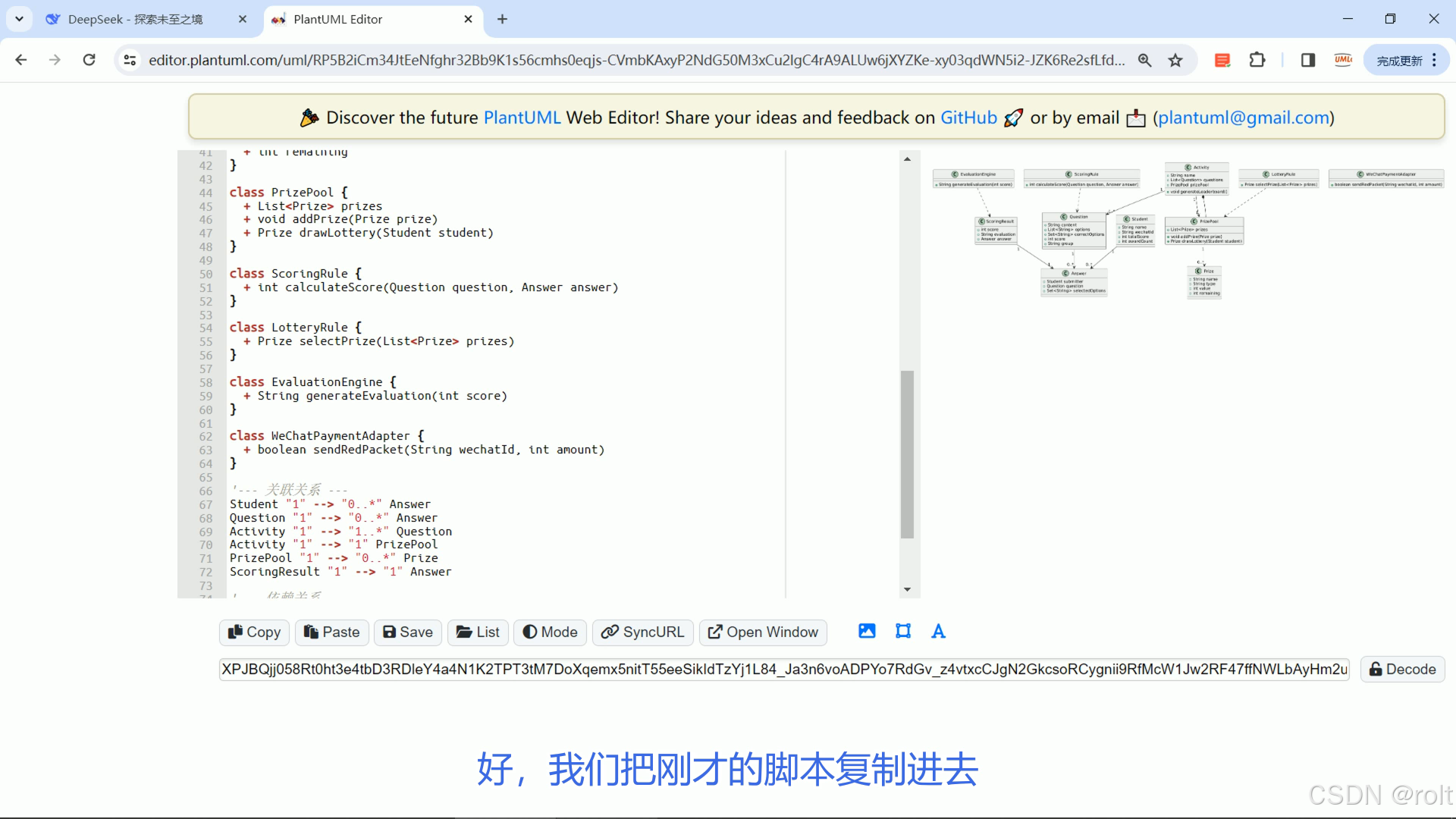Open the browser side panel icon
Image resolution: width=1456 pixels, height=819 pixels.
click(x=1307, y=60)
